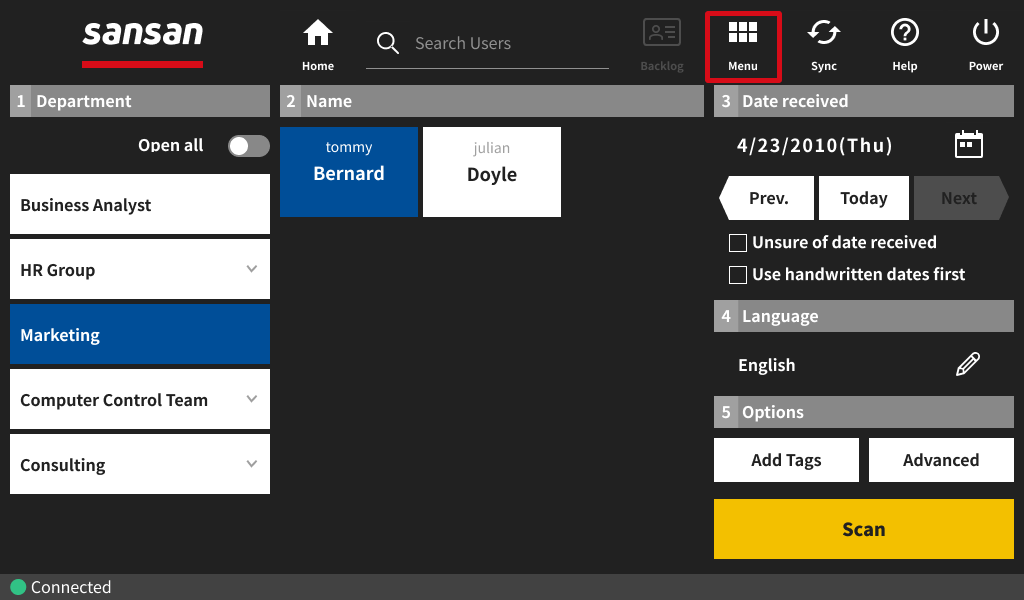The height and width of the screenshot is (600, 1024).
Task: Click the Department section header
Action: (x=140, y=101)
